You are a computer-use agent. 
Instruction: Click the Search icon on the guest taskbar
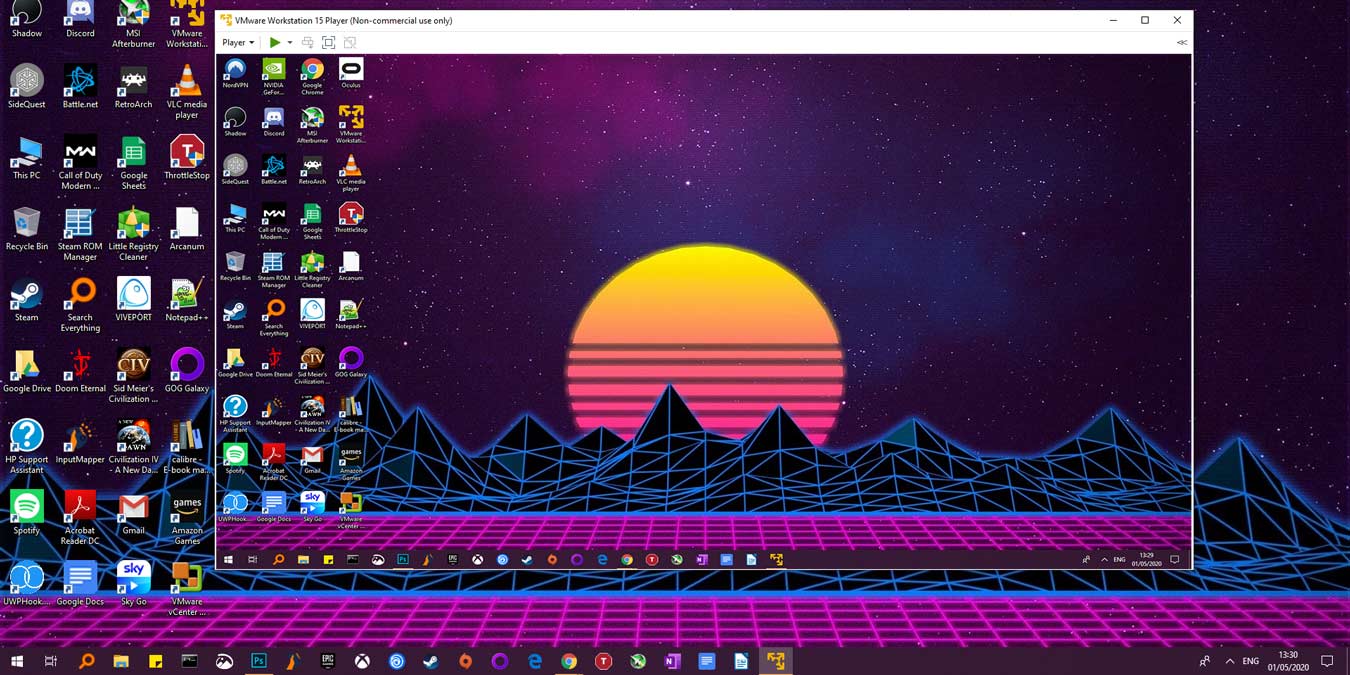(278, 560)
